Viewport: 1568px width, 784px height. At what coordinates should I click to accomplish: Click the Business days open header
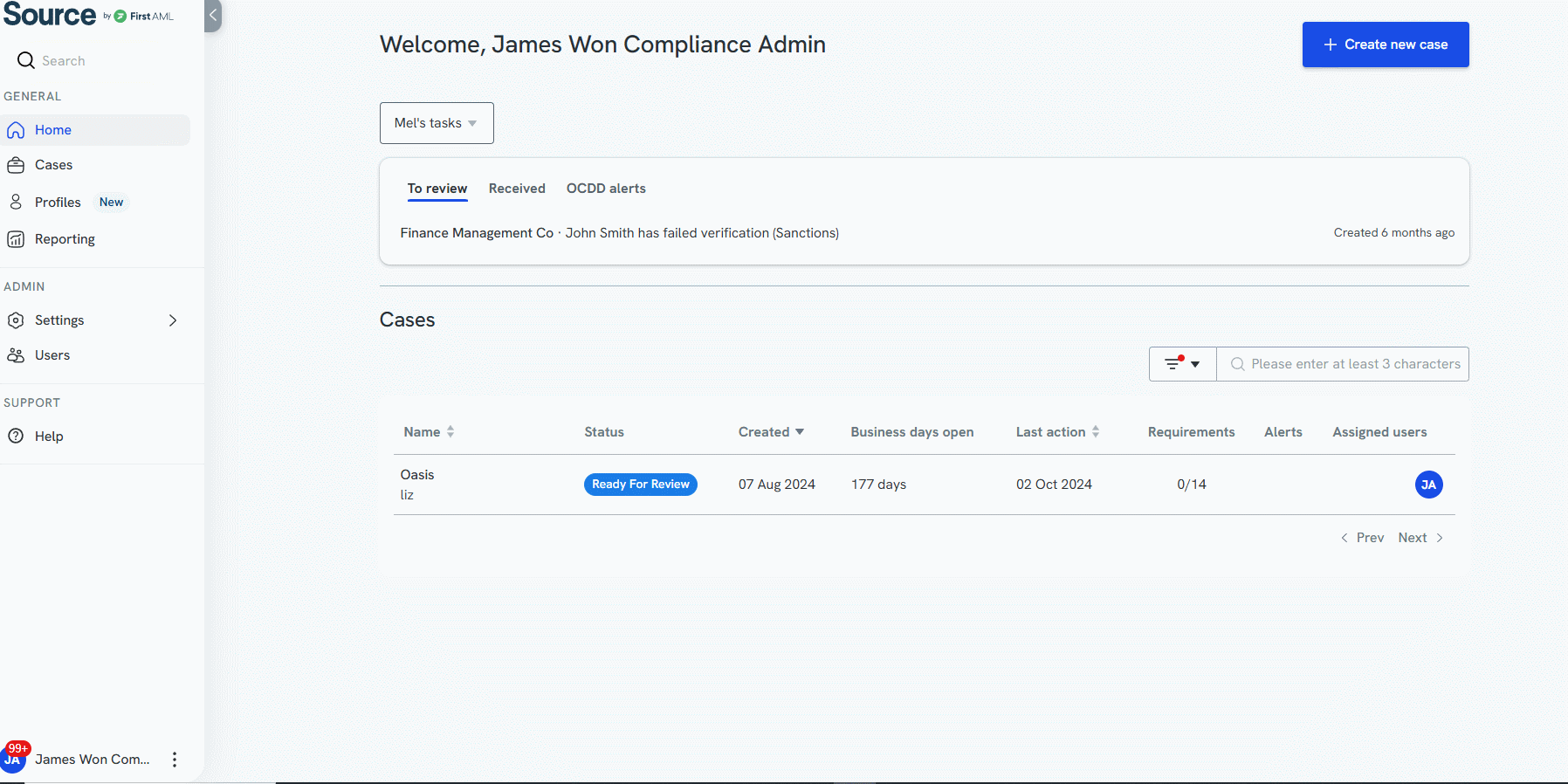(x=912, y=432)
